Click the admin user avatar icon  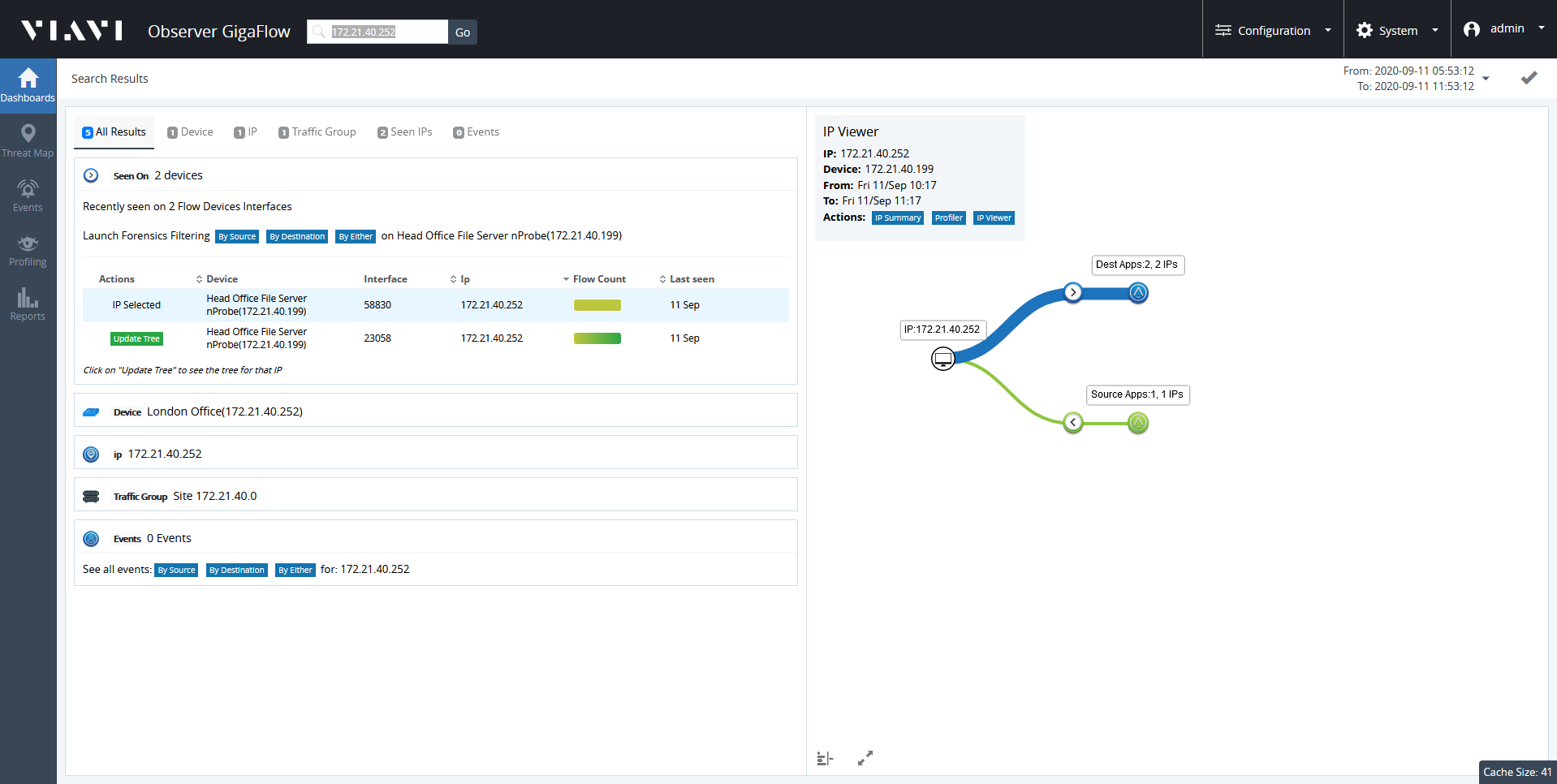[1472, 29]
